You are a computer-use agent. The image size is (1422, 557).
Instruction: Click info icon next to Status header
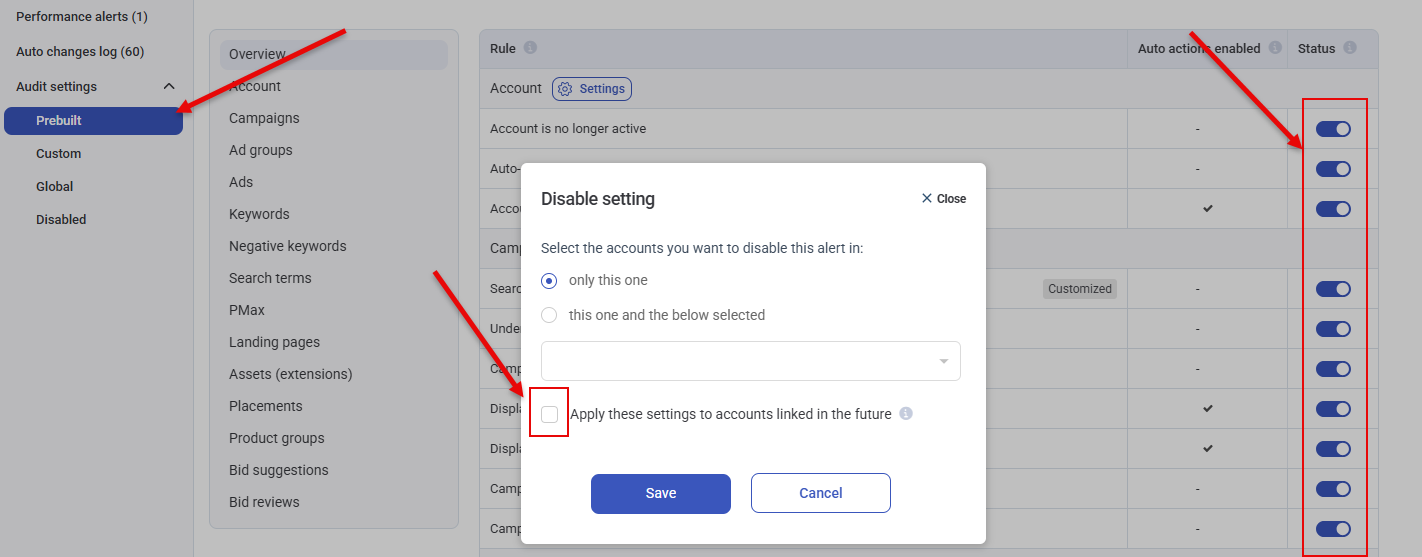coord(1350,48)
